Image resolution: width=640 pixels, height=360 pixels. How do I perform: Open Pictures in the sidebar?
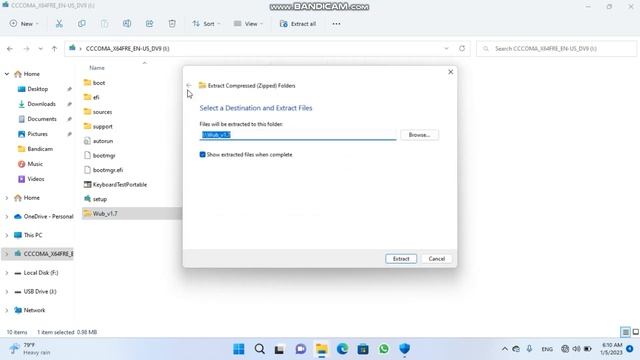click(37, 134)
